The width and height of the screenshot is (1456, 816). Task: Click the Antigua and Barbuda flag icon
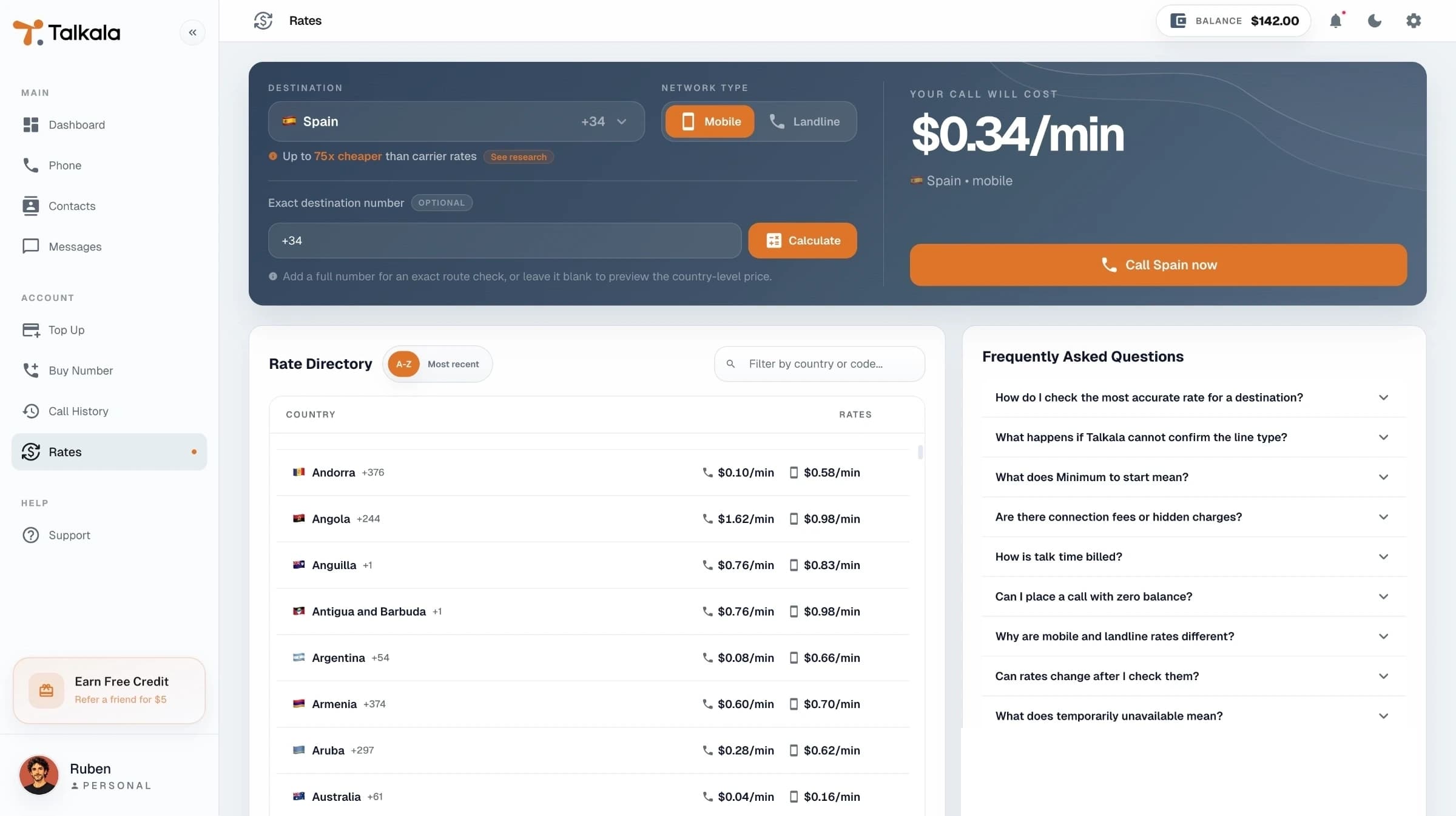tap(298, 611)
